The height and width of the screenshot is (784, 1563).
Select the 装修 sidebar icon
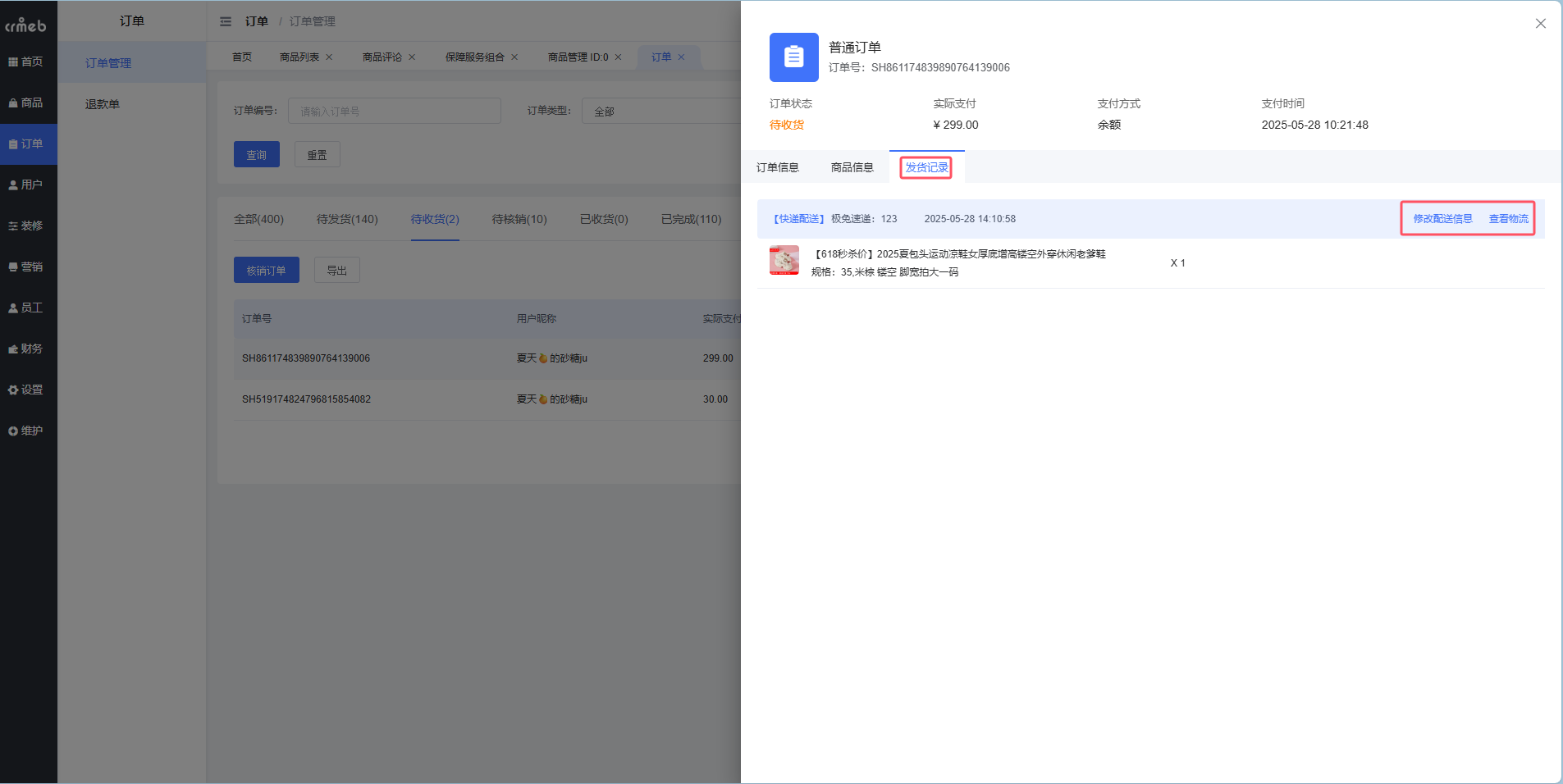[x=28, y=225]
